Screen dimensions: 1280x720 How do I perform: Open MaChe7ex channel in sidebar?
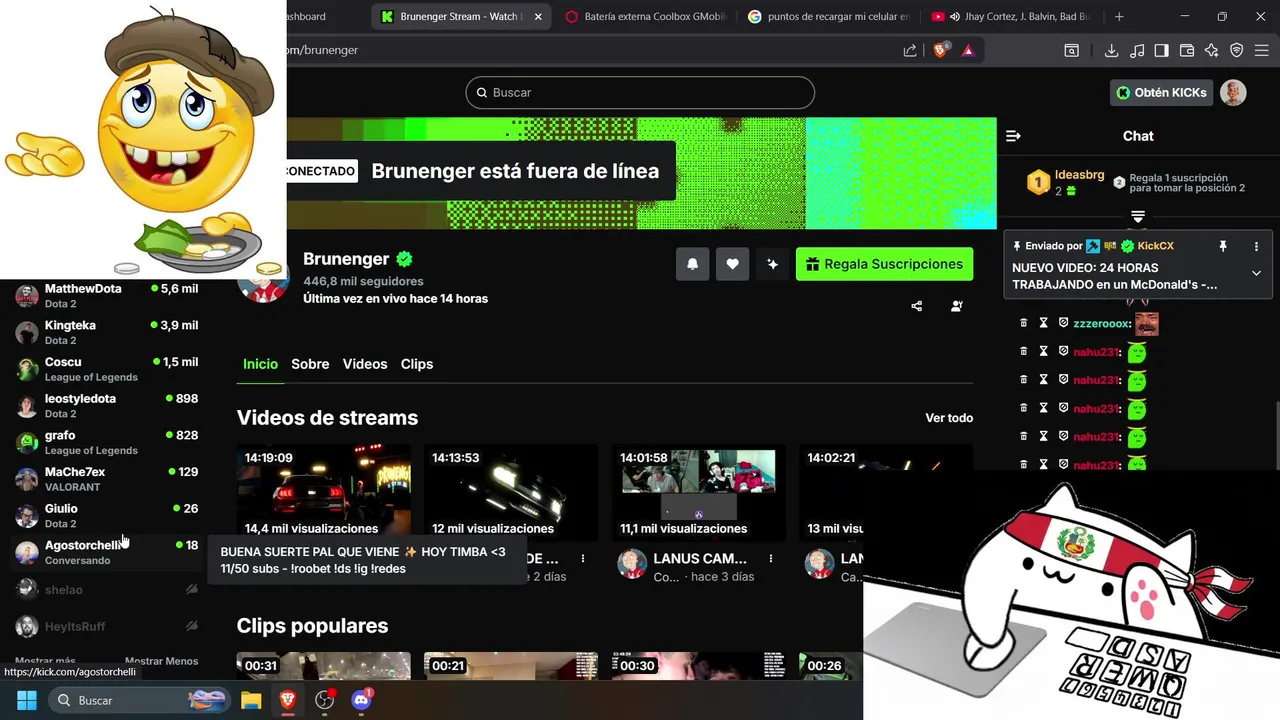tap(107, 479)
